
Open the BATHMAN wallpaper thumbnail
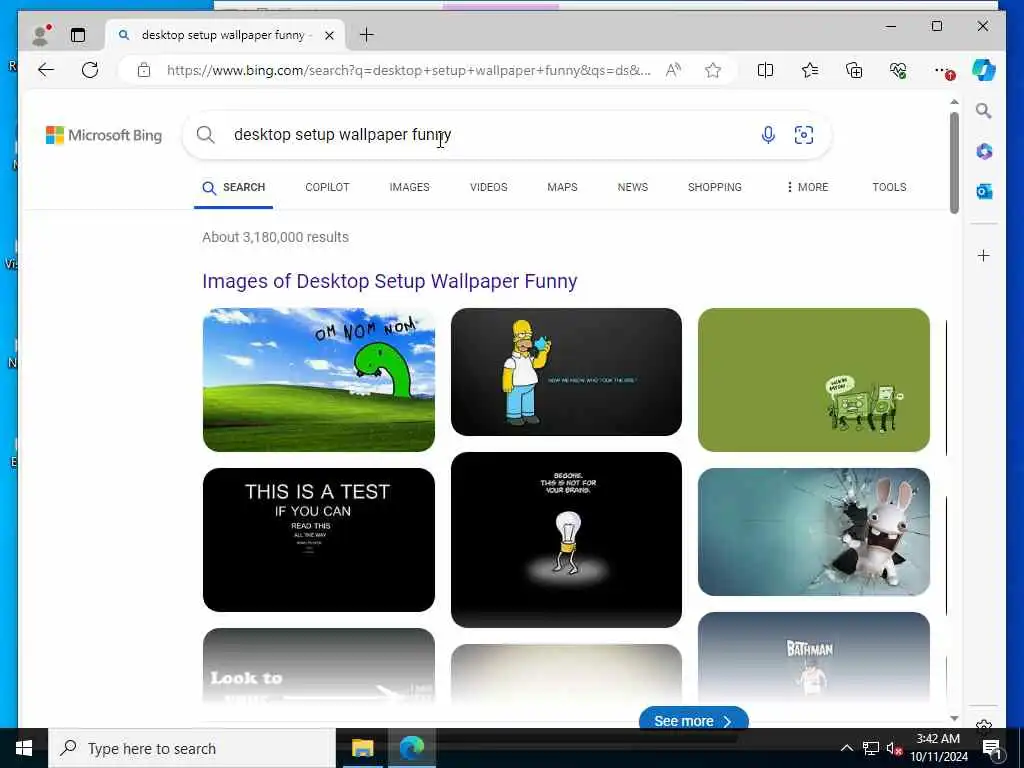tap(814, 657)
